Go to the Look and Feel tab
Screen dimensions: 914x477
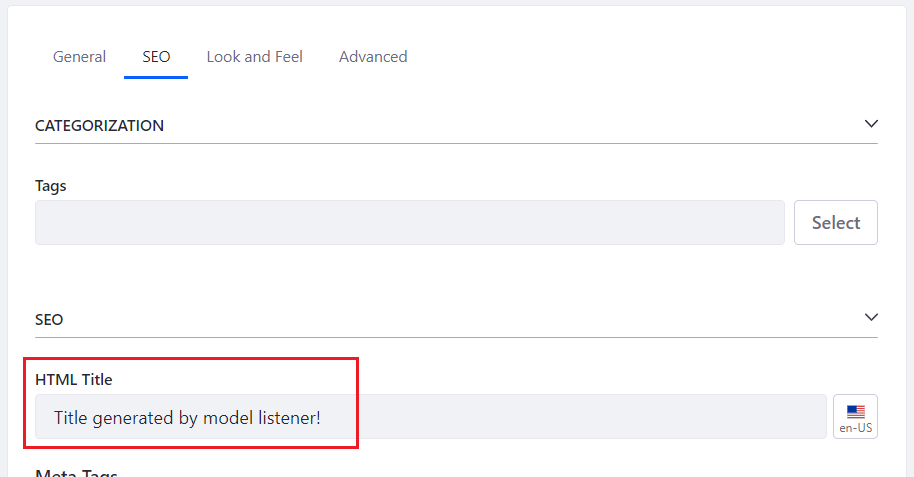[255, 57]
